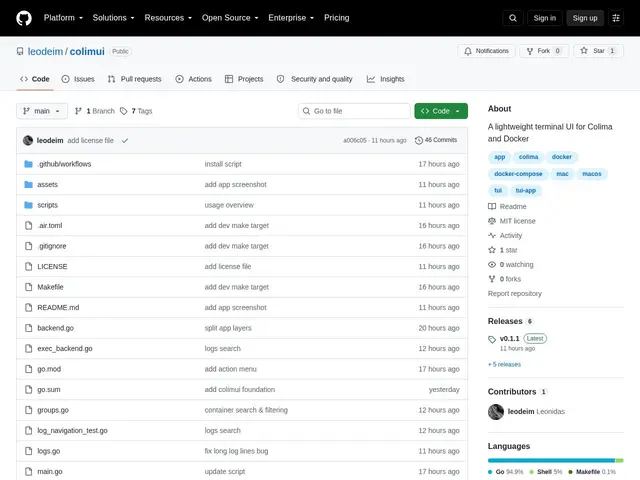The height and width of the screenshot is (480, 640).
Task: Click the commit history clock icon
Action: coord(418,140)
